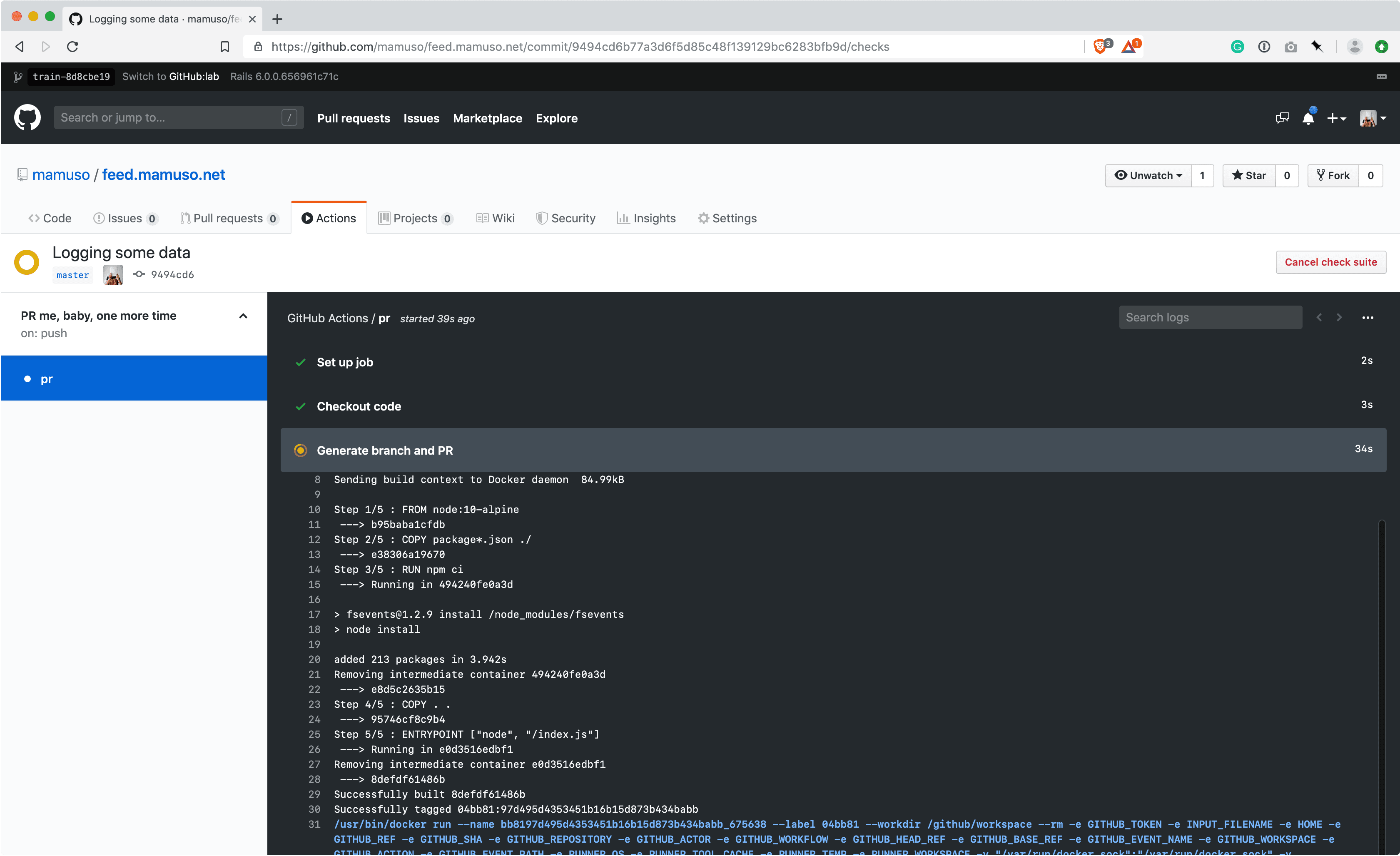Collapse the Generate branch and PR step
The height and width of the screenshot is (856, 1400).
point(385,450)
